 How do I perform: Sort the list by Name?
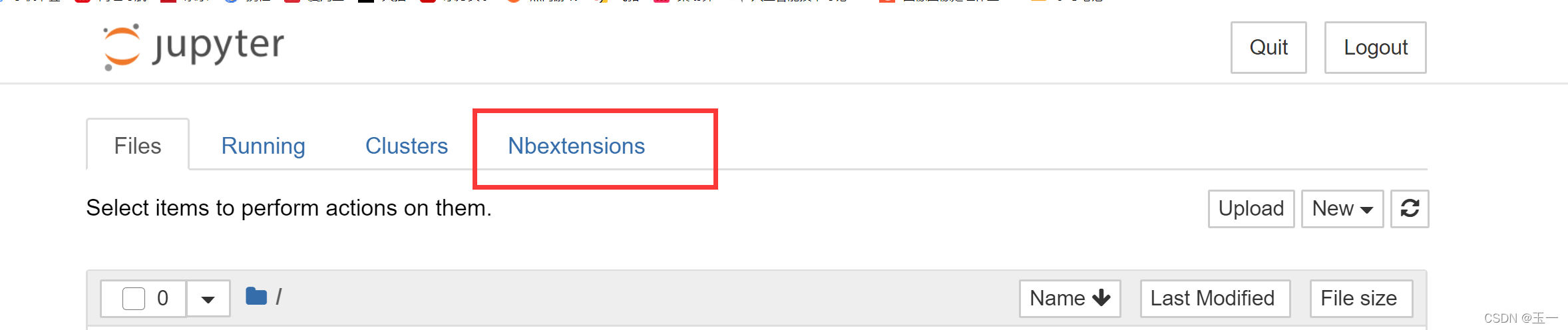click(1070, 299)
